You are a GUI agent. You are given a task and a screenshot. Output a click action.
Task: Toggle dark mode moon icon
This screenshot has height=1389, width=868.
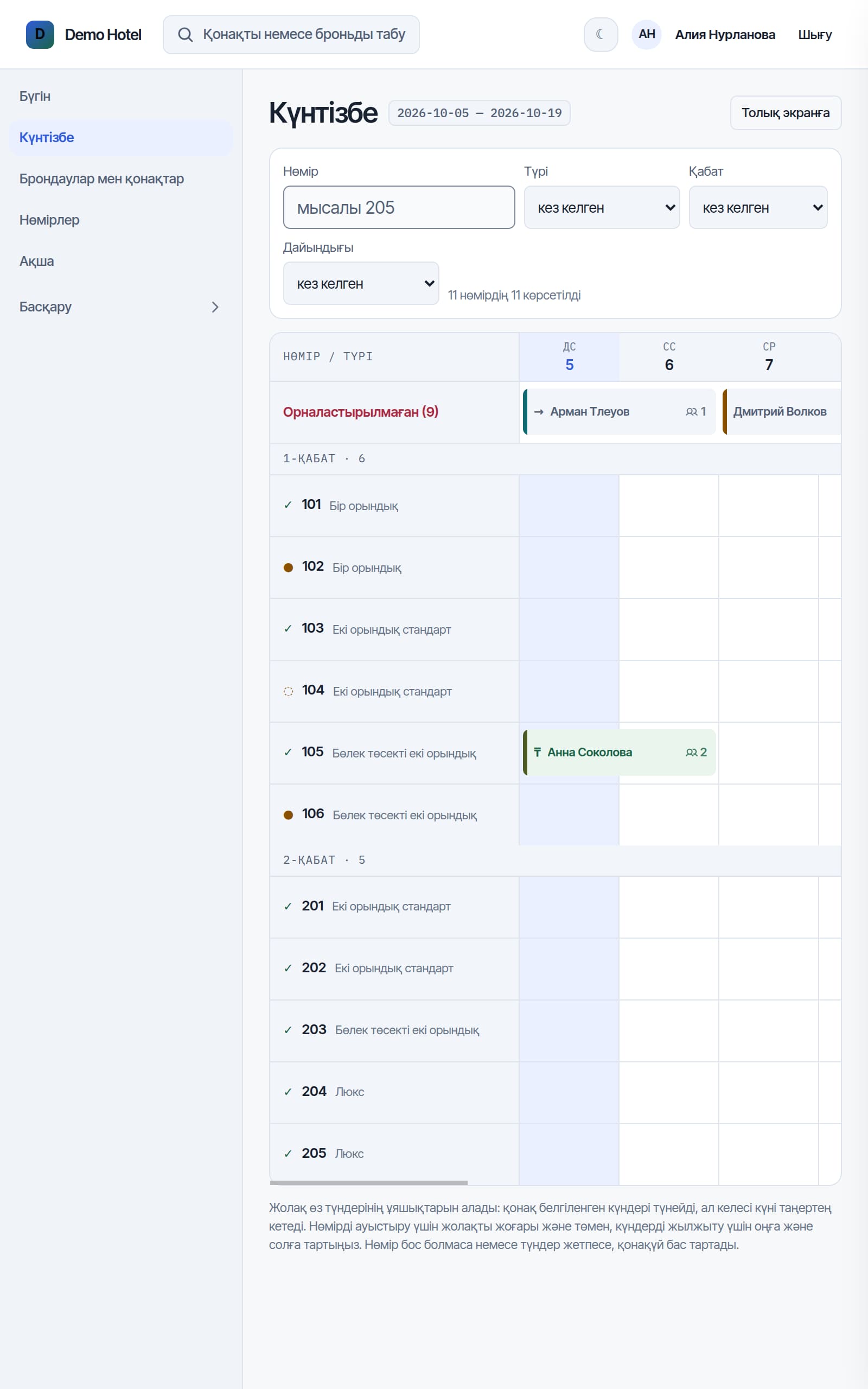click(x=601, y=34)
